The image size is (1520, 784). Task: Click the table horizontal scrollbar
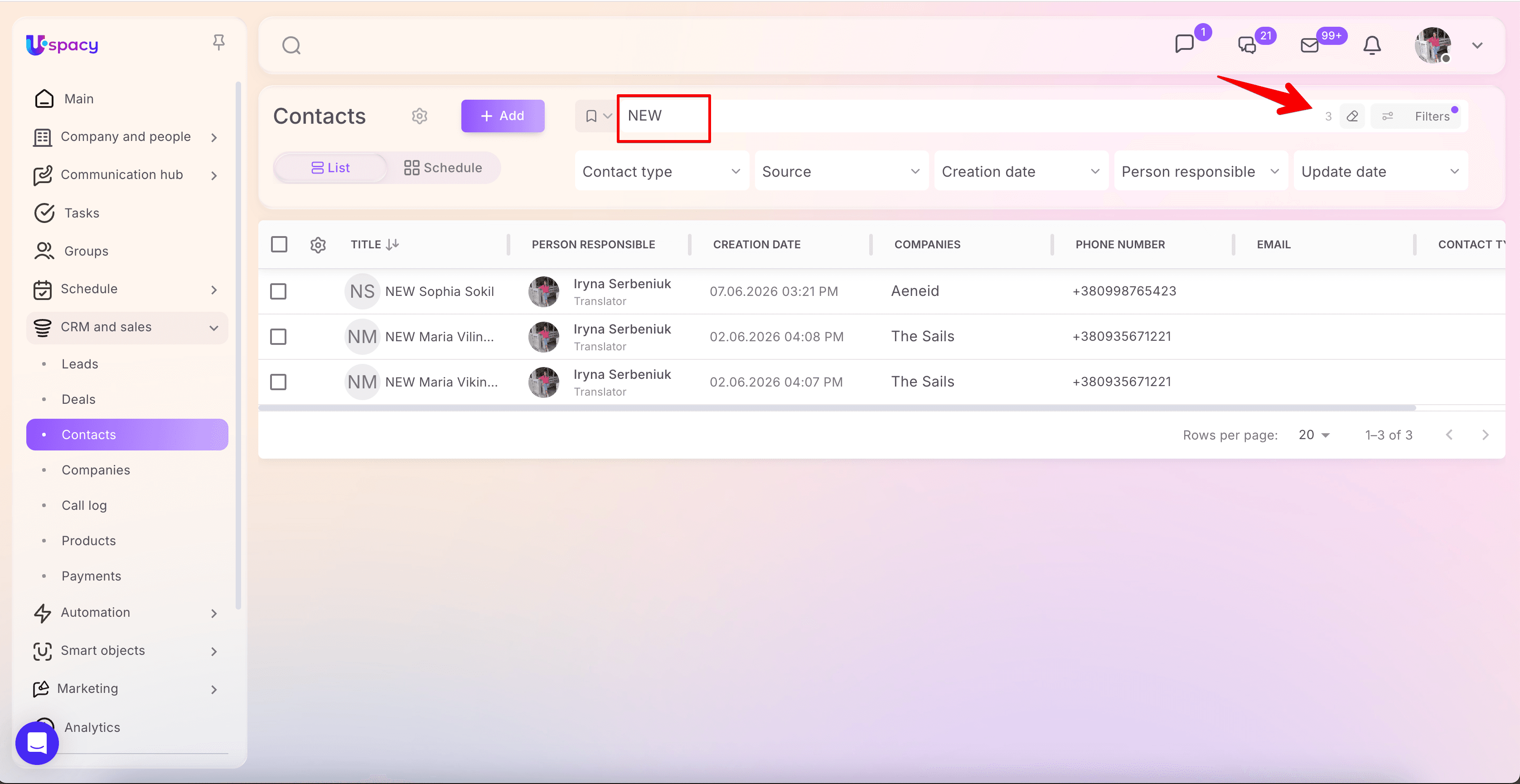coord(837,407)
